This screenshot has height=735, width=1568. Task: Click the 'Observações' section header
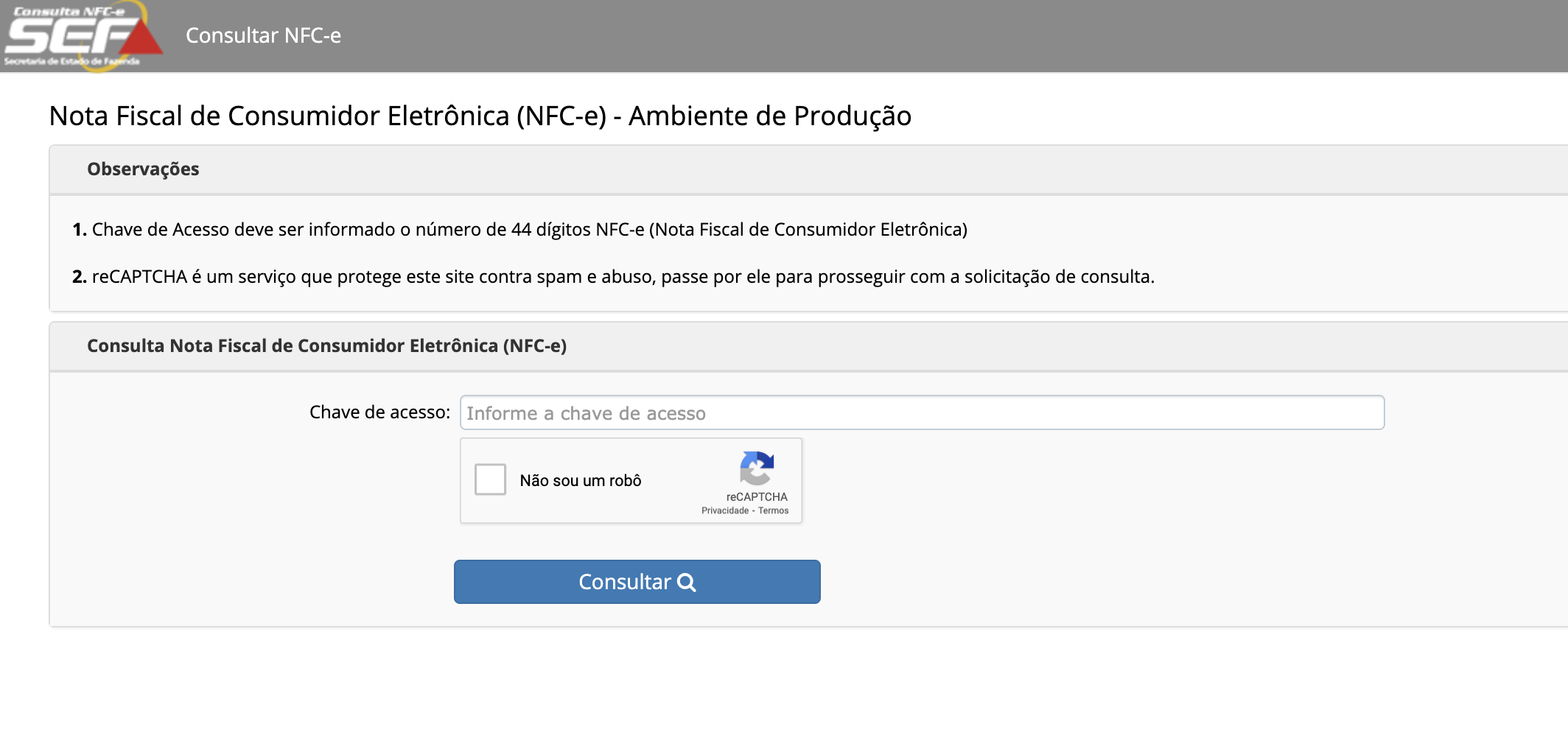click(143, 169)
